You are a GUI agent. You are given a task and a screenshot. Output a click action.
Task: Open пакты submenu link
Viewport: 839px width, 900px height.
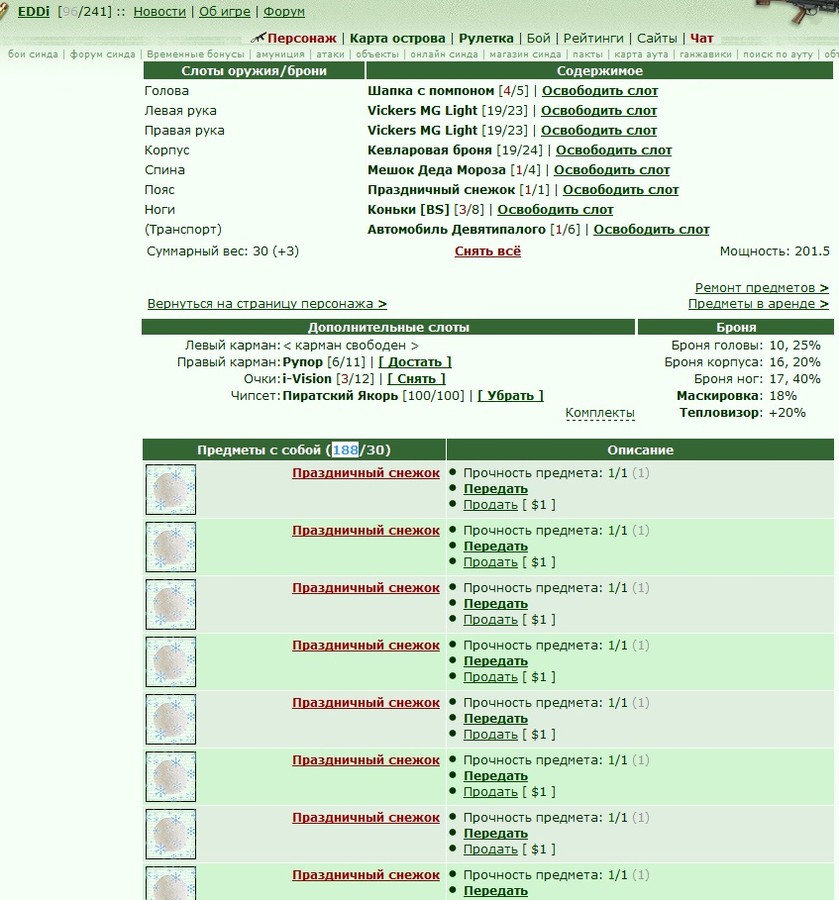coord(588,54)
